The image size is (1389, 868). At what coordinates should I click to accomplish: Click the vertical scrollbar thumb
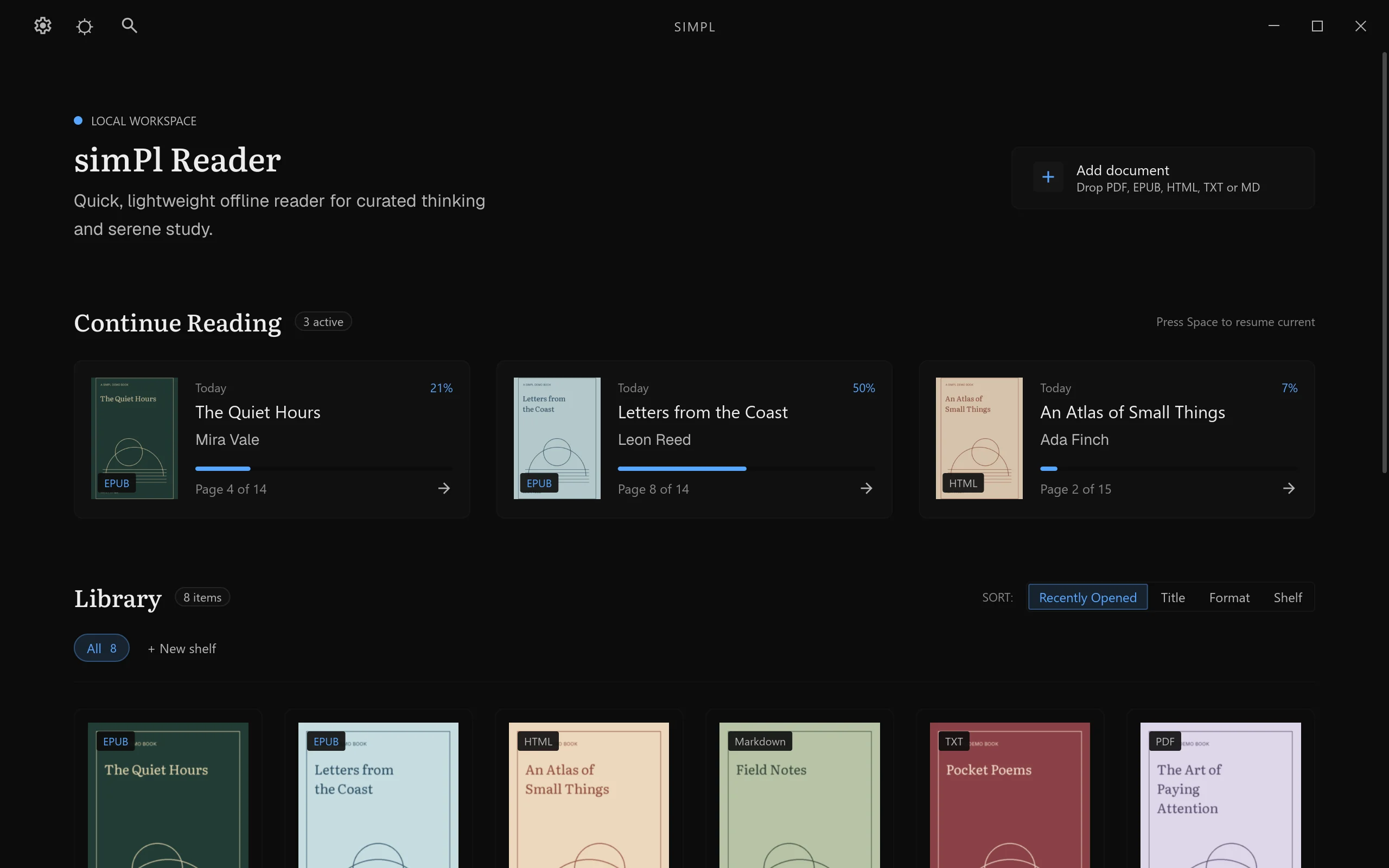click(x=1385, y=263)
